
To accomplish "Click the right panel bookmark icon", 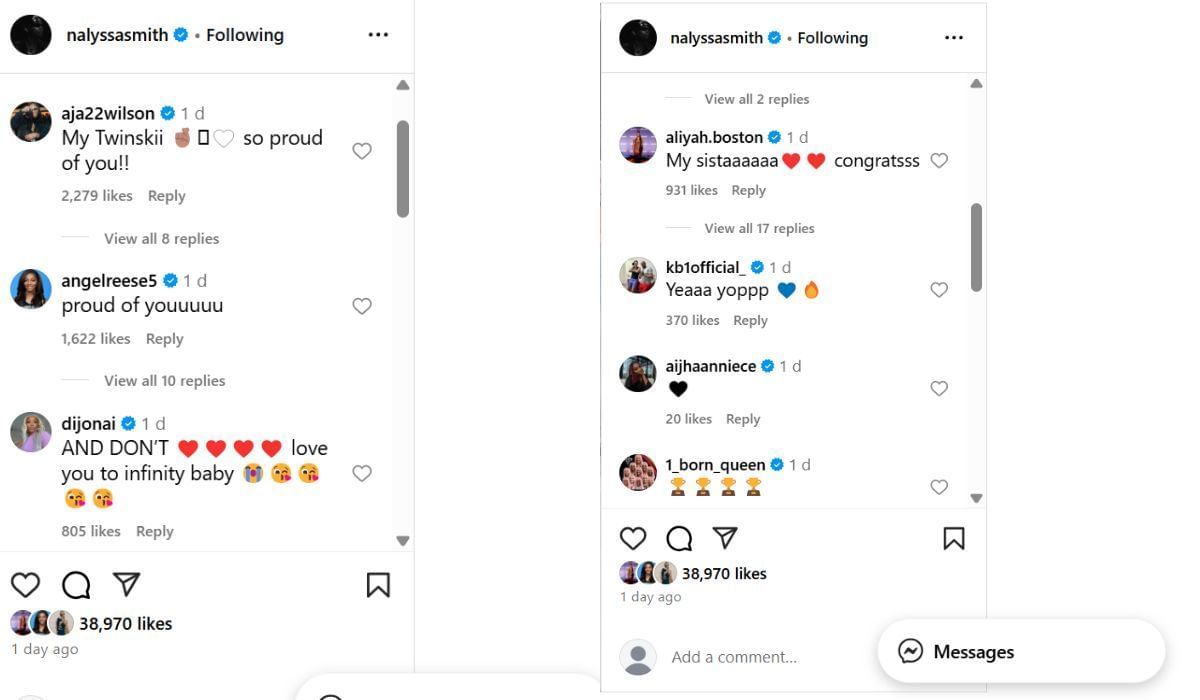I will pyautogui.click(x=954, y=539).
